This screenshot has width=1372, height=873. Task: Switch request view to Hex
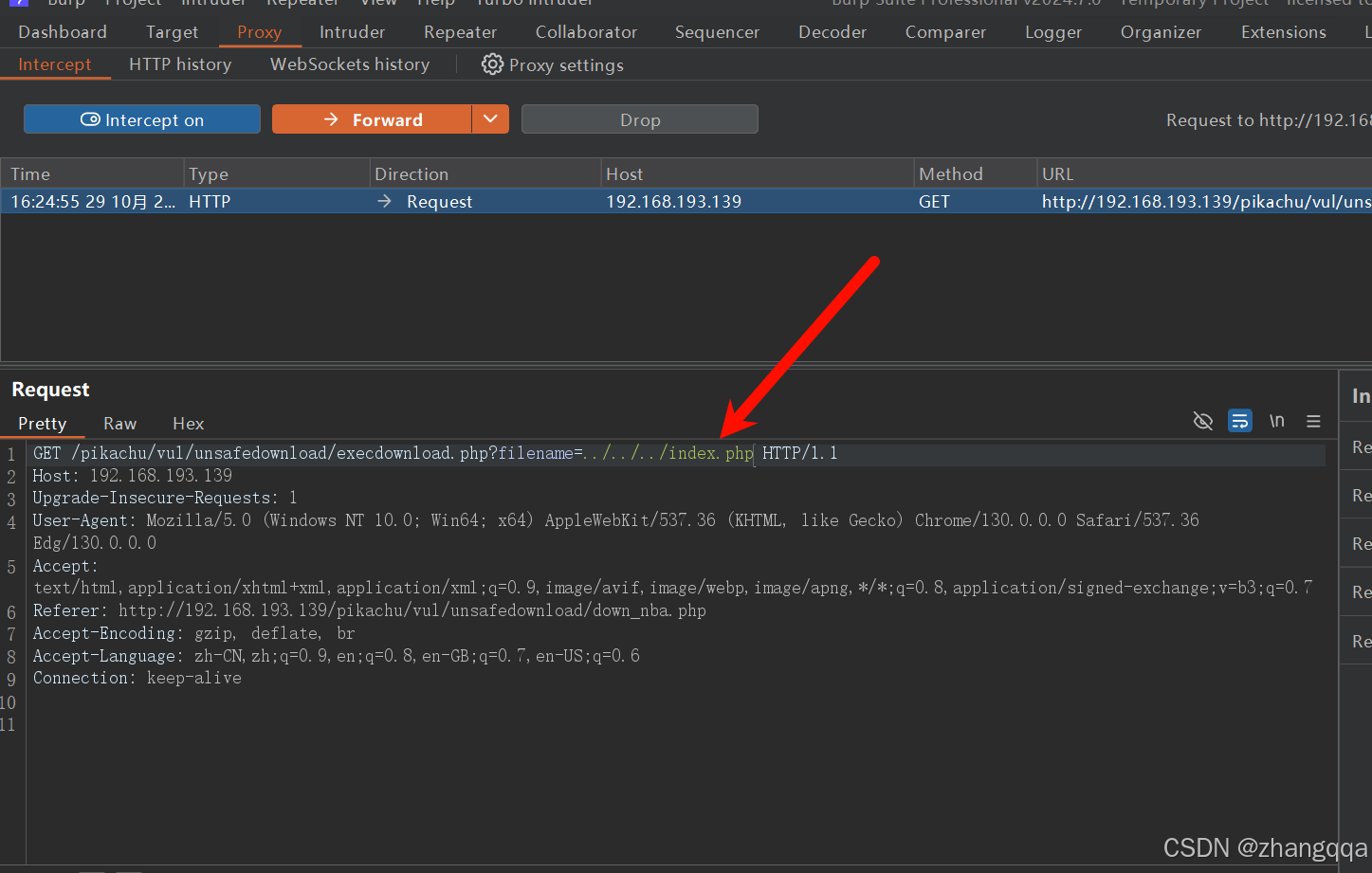point(189,424)
